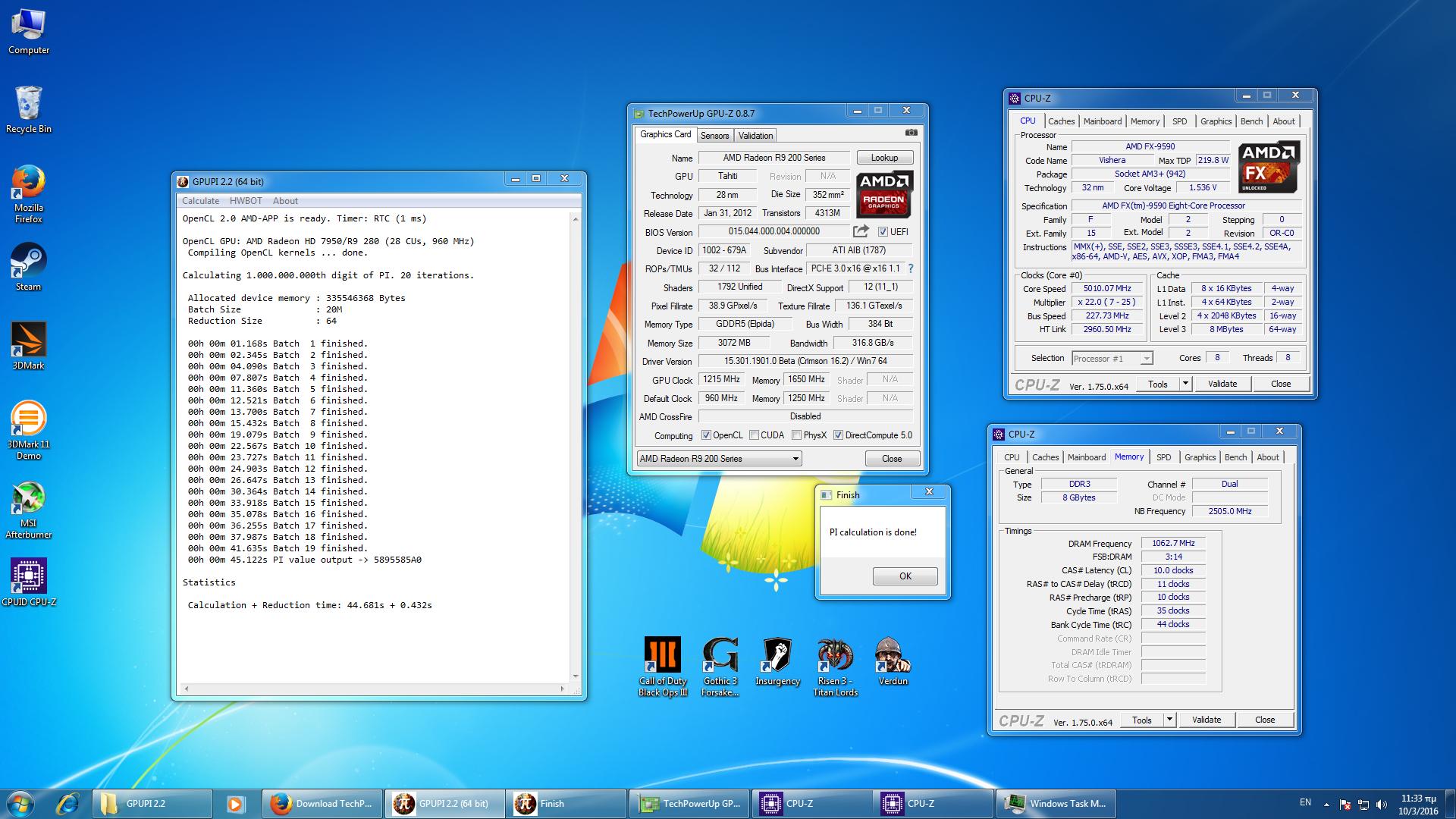Open SPD tab in lower CPU-Z window
The image size is (1456, 819).
[x=1163, y=457]
